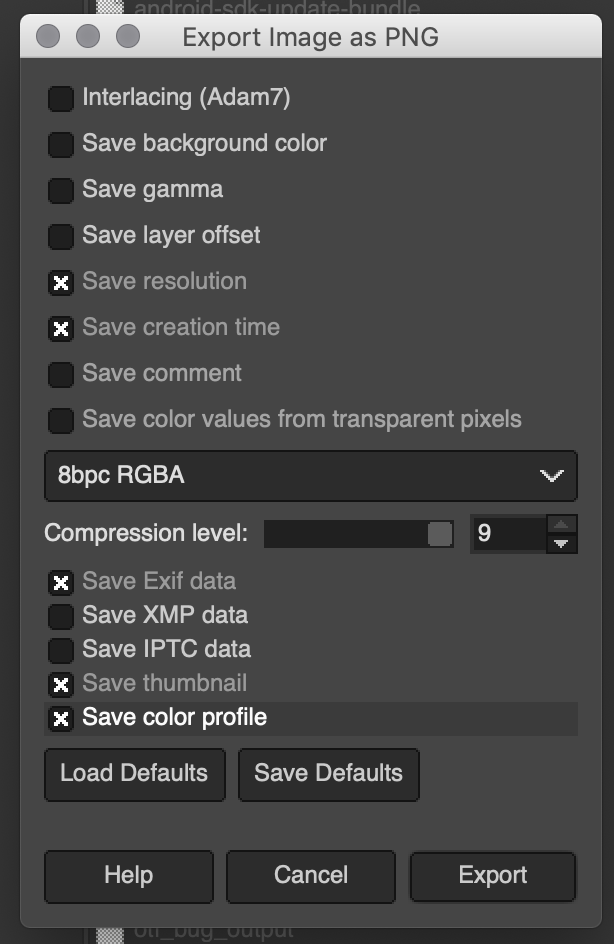Click the Compression level slider
The height and width of the screenshot is (944, 614).
358,534
